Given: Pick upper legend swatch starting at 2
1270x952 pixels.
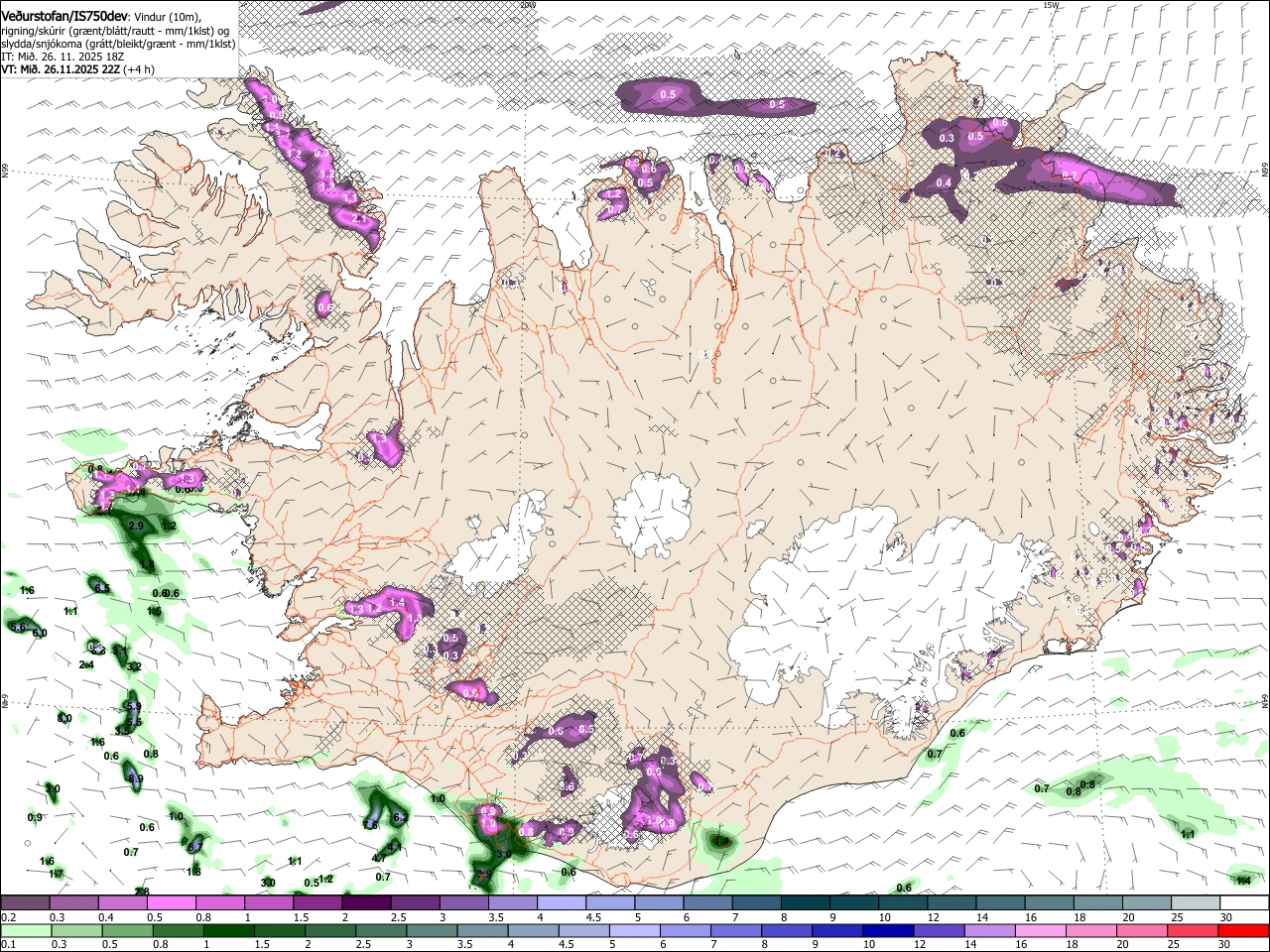Looking at the screenshot, I should tap(366, 902).
